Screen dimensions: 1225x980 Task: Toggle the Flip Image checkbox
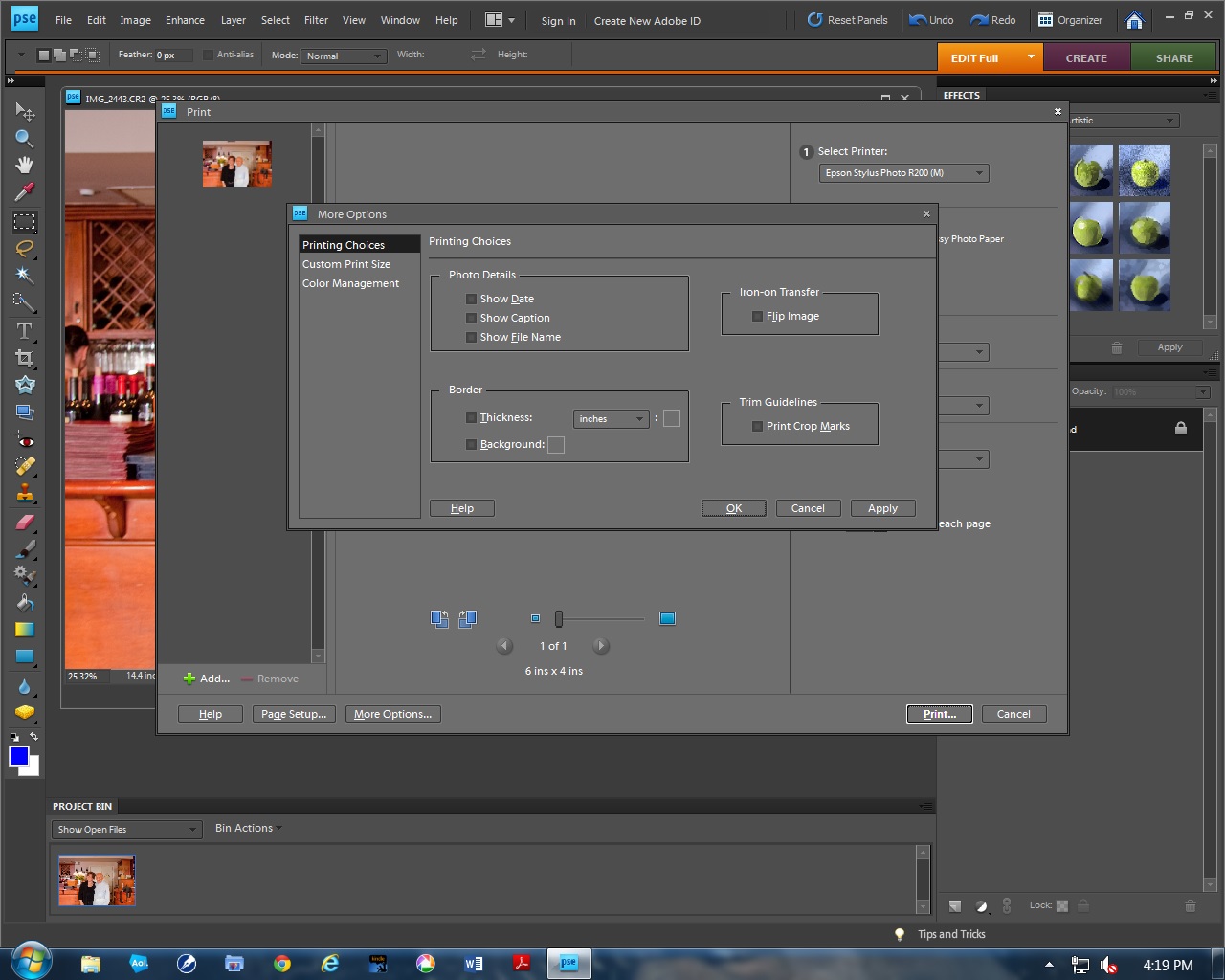coord(757,317)
